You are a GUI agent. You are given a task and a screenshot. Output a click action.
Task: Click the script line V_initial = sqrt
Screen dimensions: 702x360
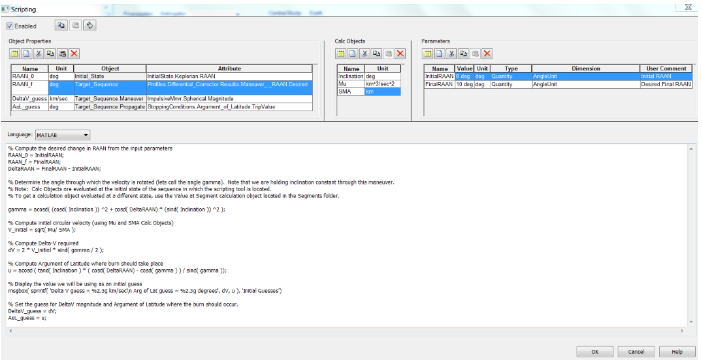coord(42,229)
